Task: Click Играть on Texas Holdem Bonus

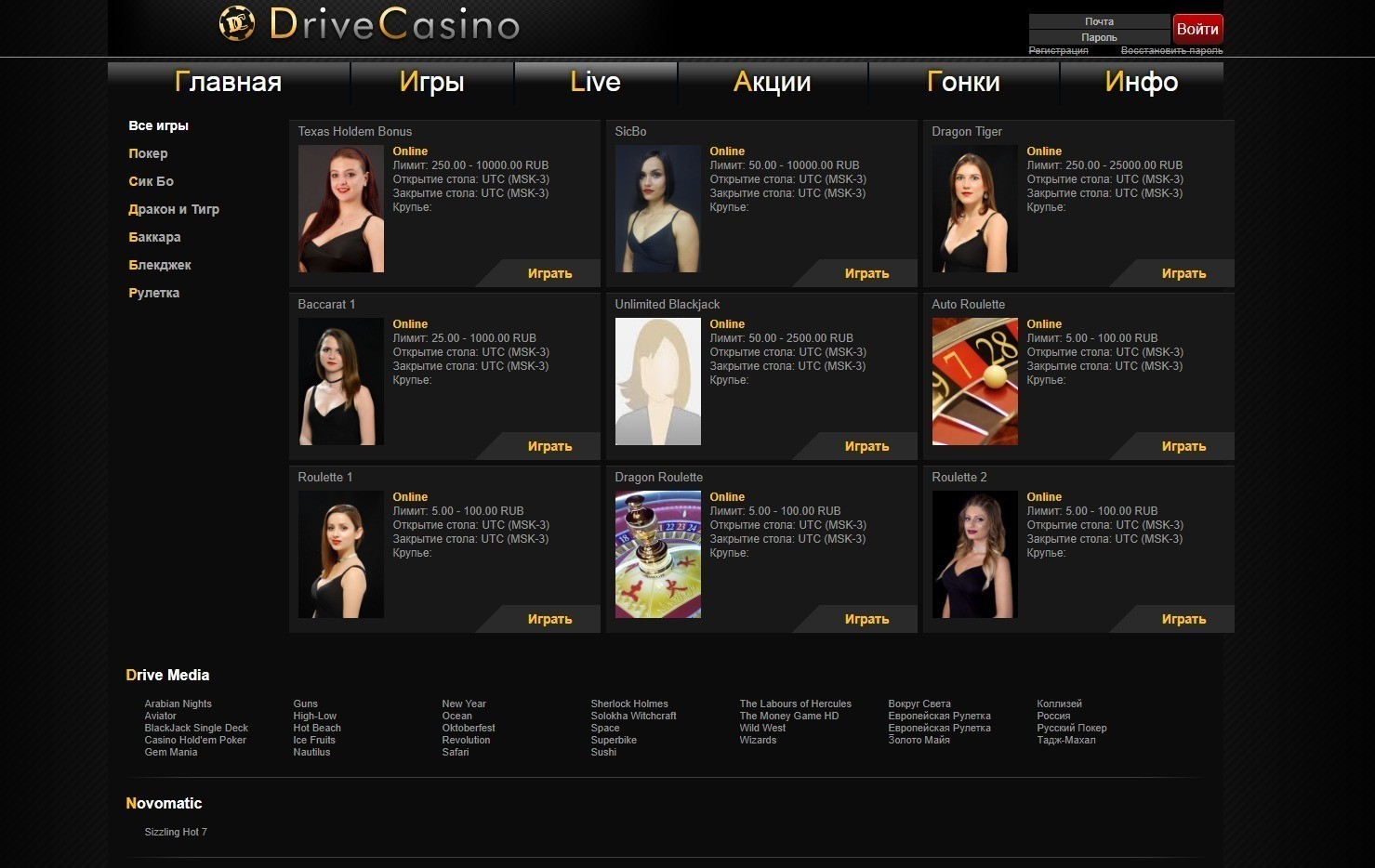Action: pos(549,273)
